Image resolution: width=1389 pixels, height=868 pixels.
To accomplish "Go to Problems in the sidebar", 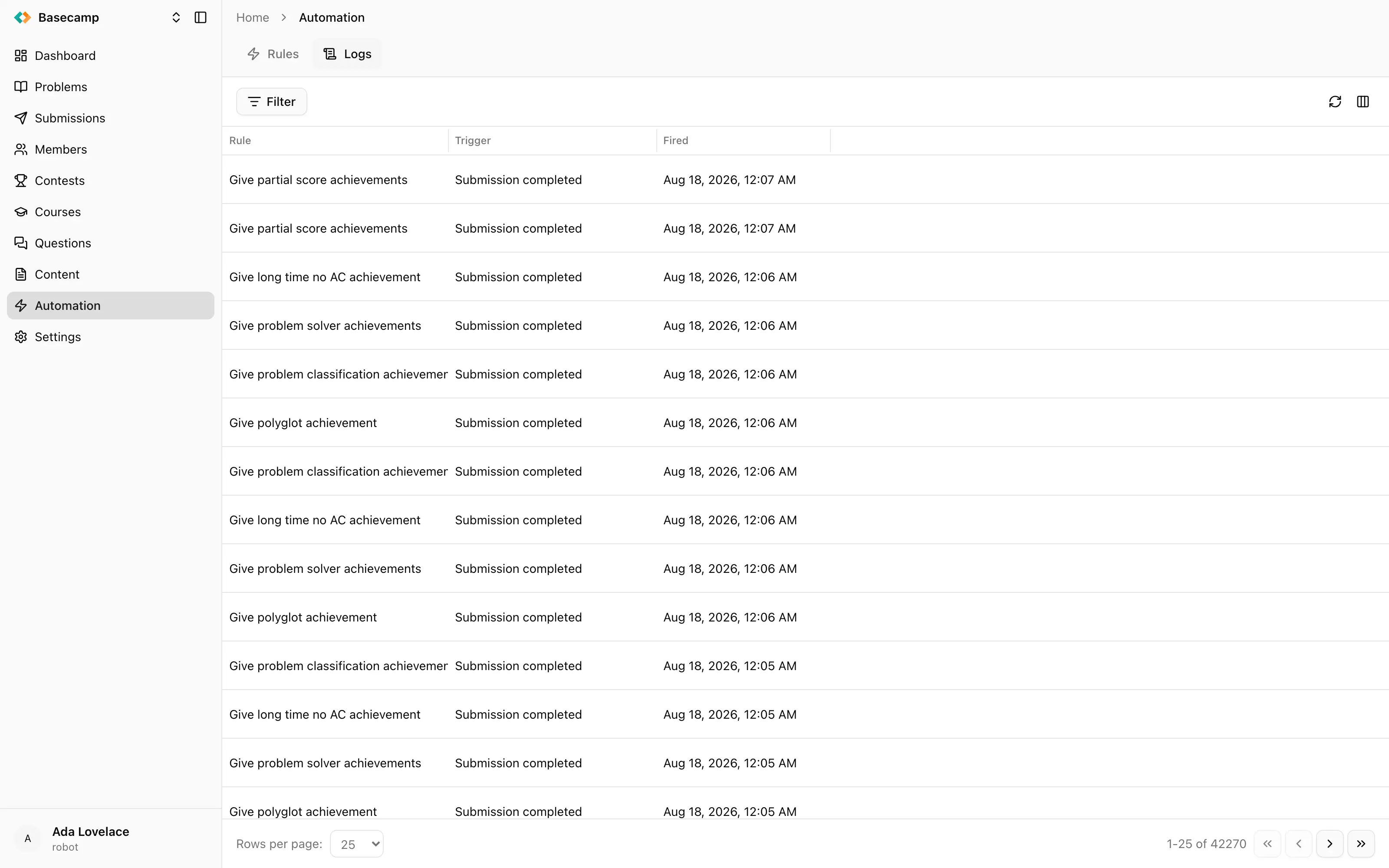I will (x=110, y=87).
